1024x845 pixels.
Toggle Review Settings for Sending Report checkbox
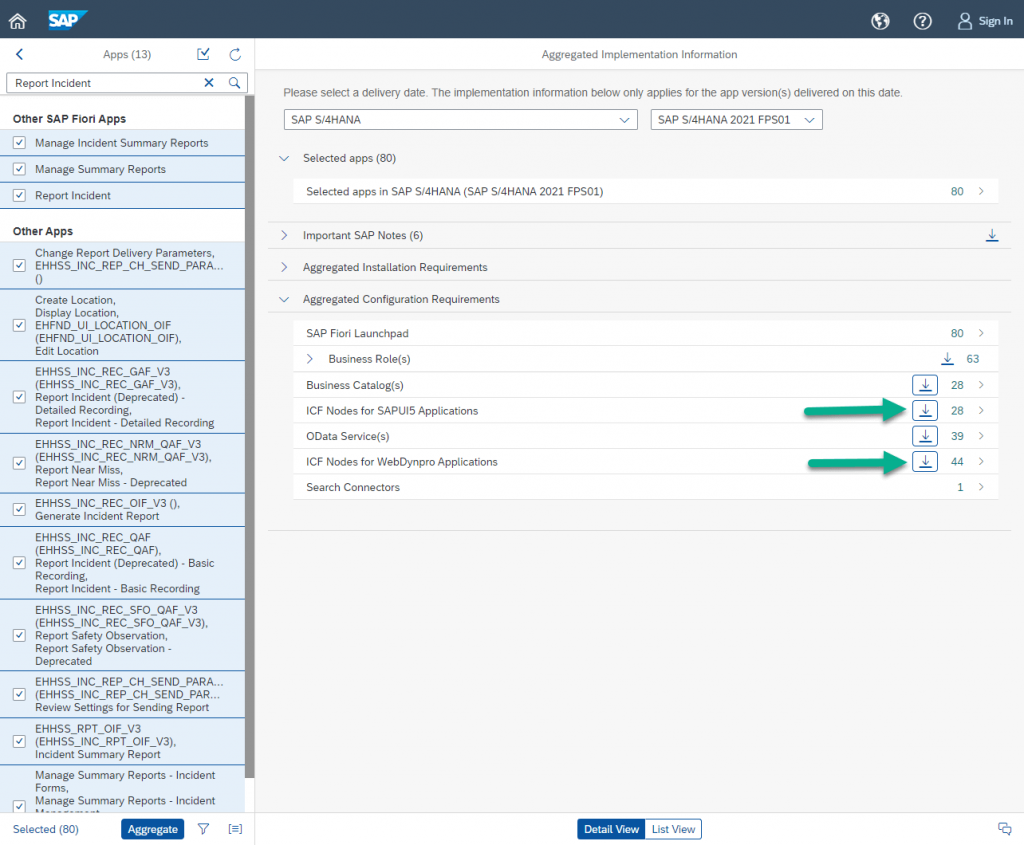[20, 694]
